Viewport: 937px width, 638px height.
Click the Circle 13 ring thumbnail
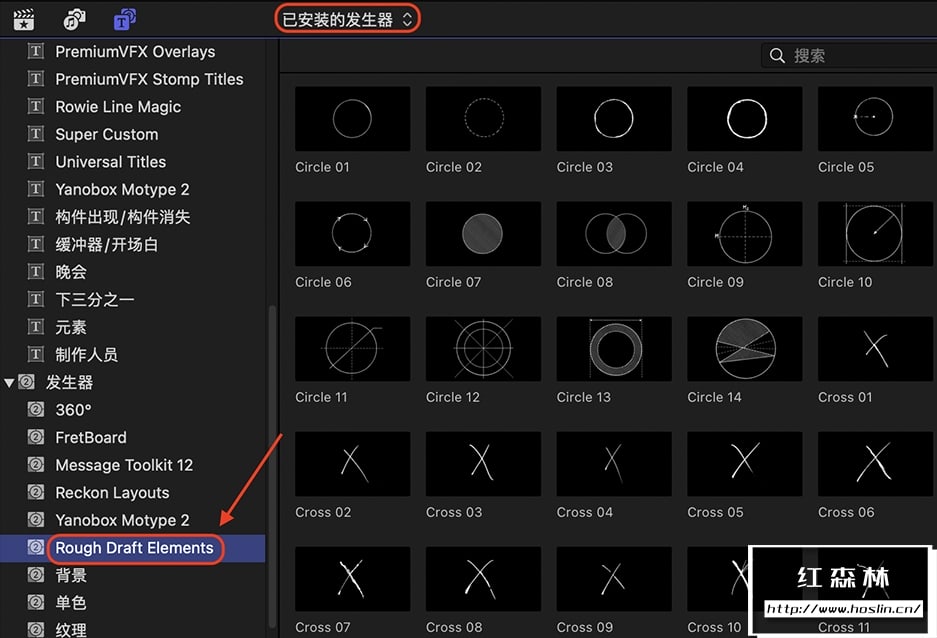tap(614, 349)
